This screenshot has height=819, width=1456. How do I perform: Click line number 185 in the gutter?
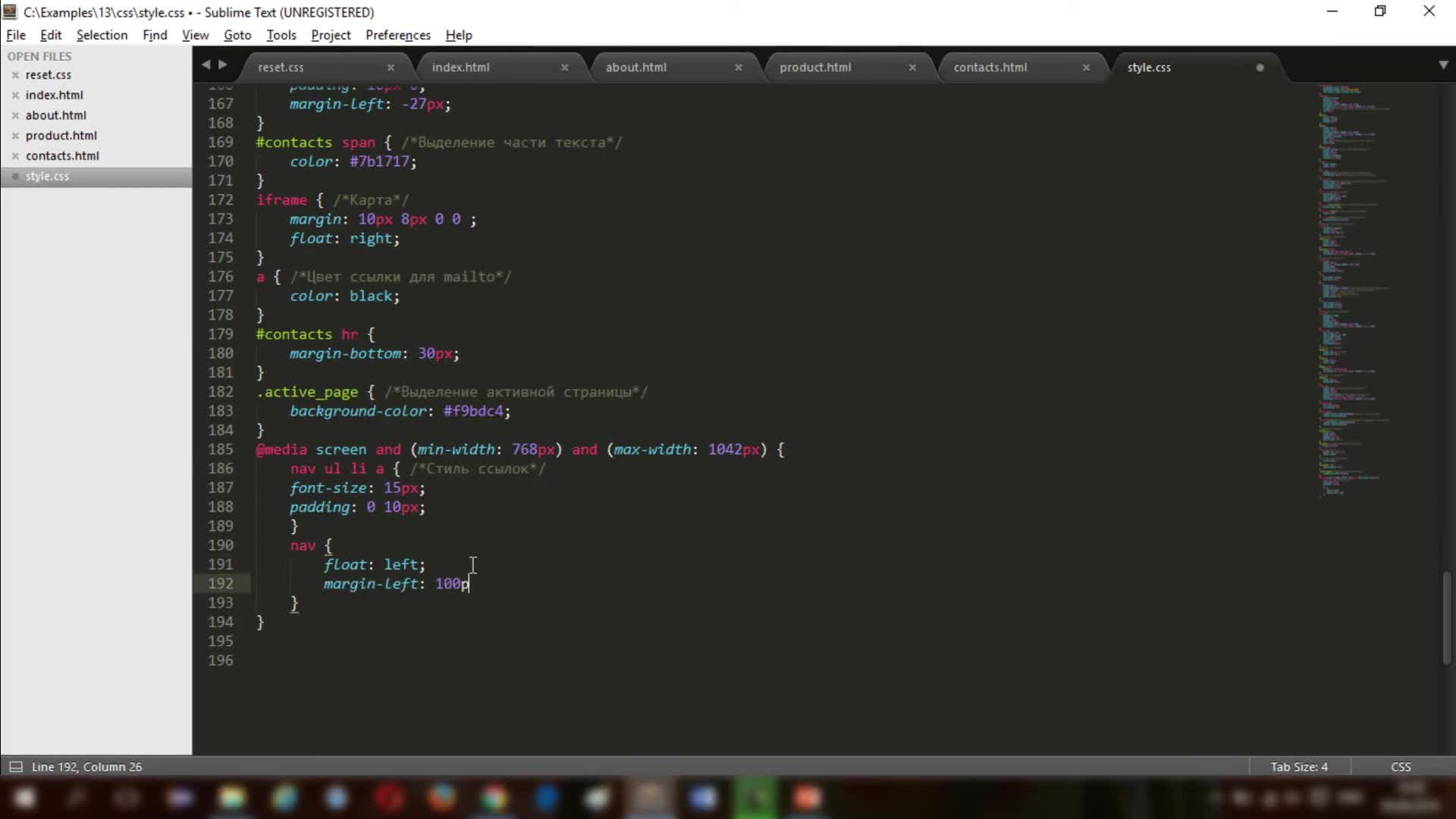pyautogui.click(x=221, y=449)
